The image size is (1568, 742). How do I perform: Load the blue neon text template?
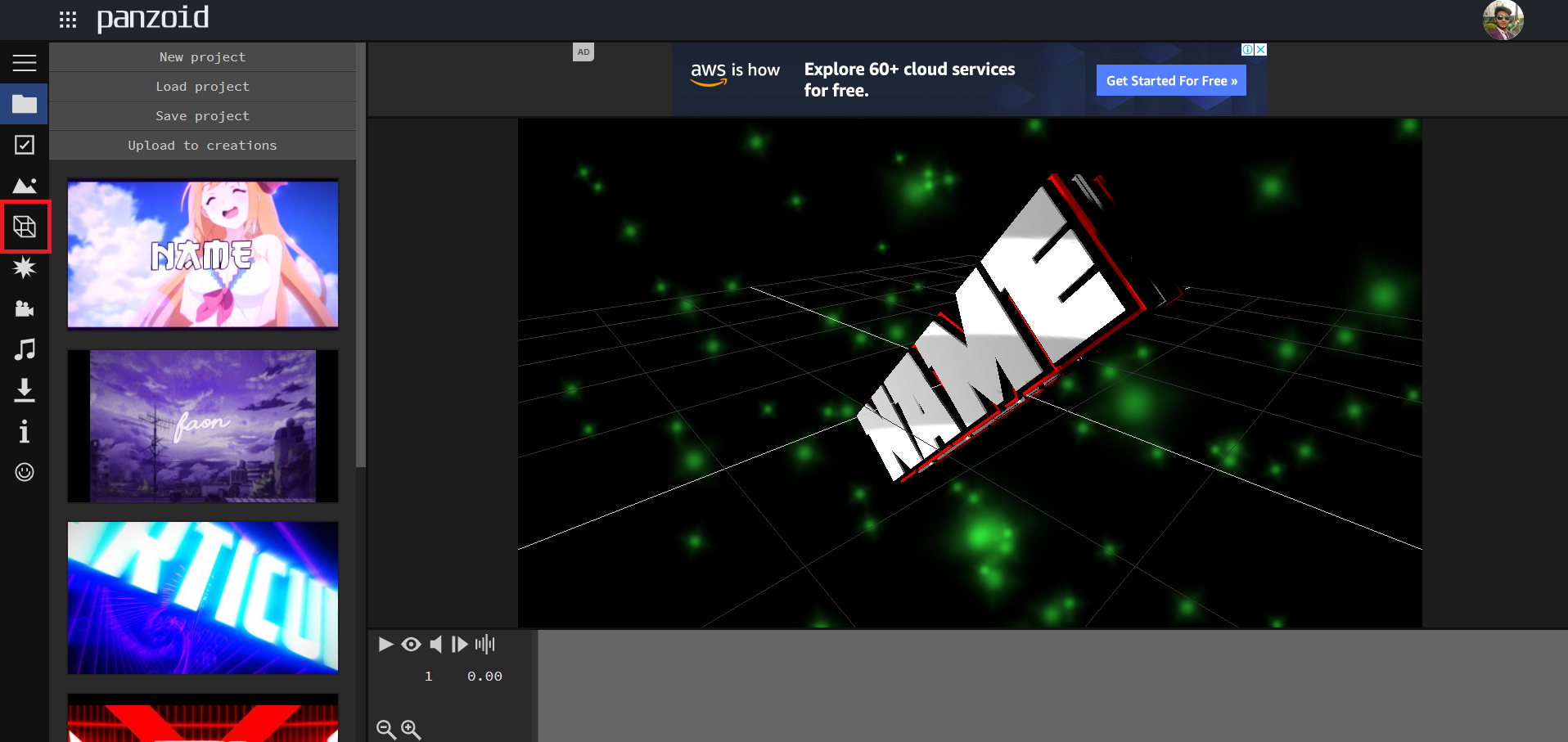click(x=203, y=598)
